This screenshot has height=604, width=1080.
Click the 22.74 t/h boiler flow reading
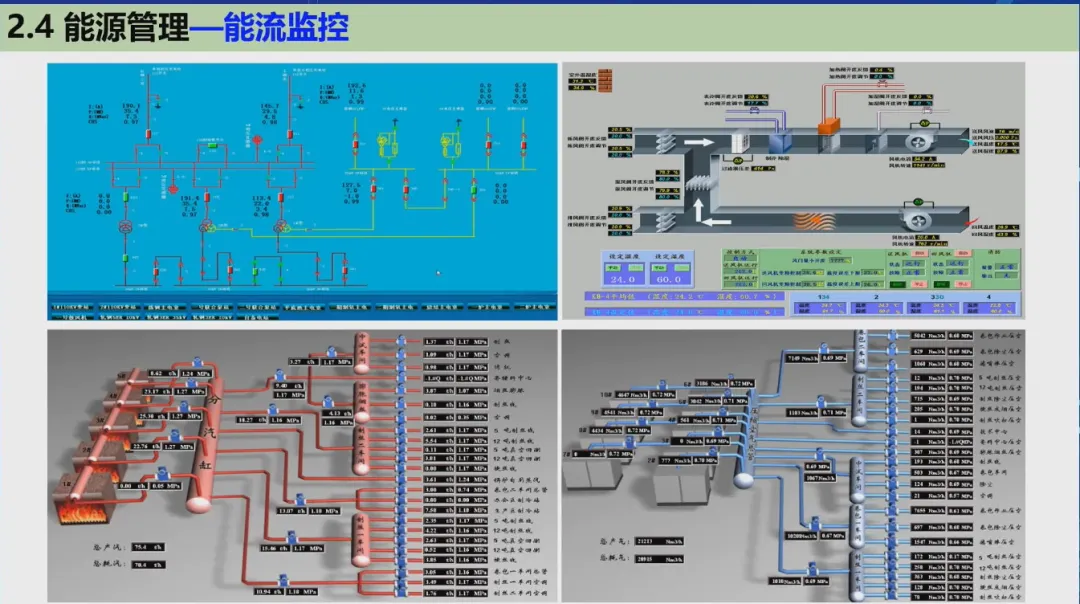click(145, 447)
